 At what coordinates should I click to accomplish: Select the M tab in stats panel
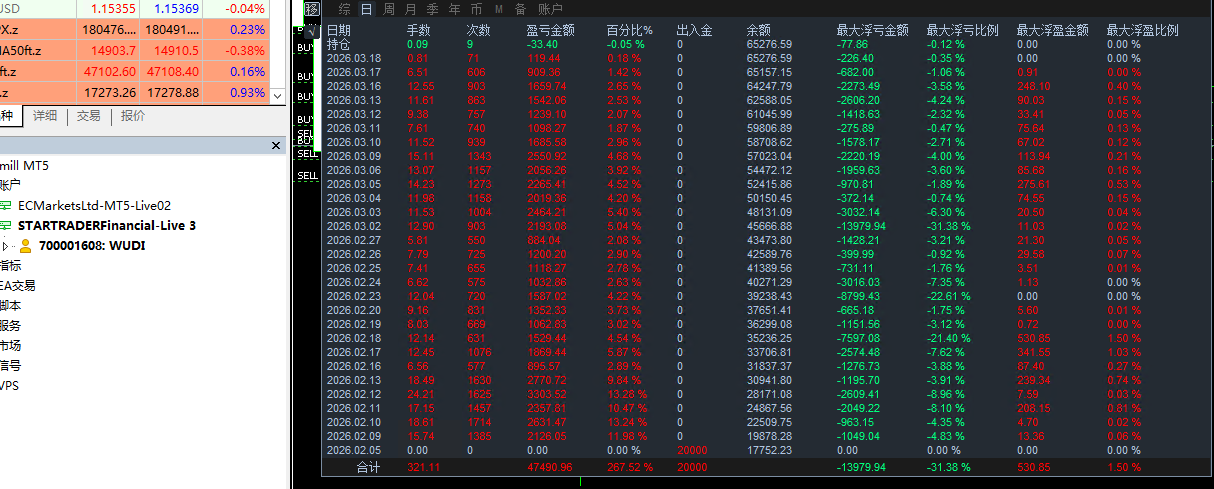point(499,9)
